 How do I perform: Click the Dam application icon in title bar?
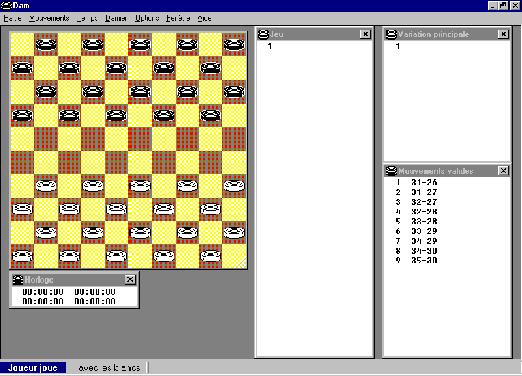click(x=6, y=5)
